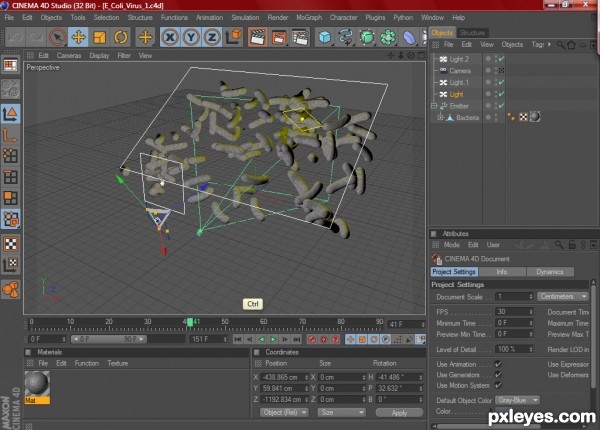Image resolution: width=600 pixels, height=430 pixels.
Task: Click the layout switch icon in sidebar
Action: 10,65
